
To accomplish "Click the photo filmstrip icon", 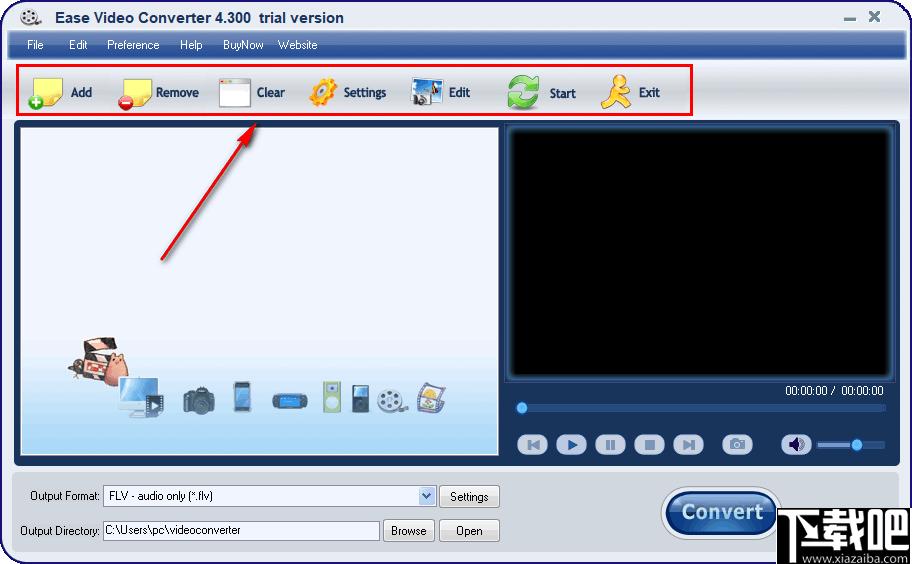I will pyautogui.click(x=431, y=397).
